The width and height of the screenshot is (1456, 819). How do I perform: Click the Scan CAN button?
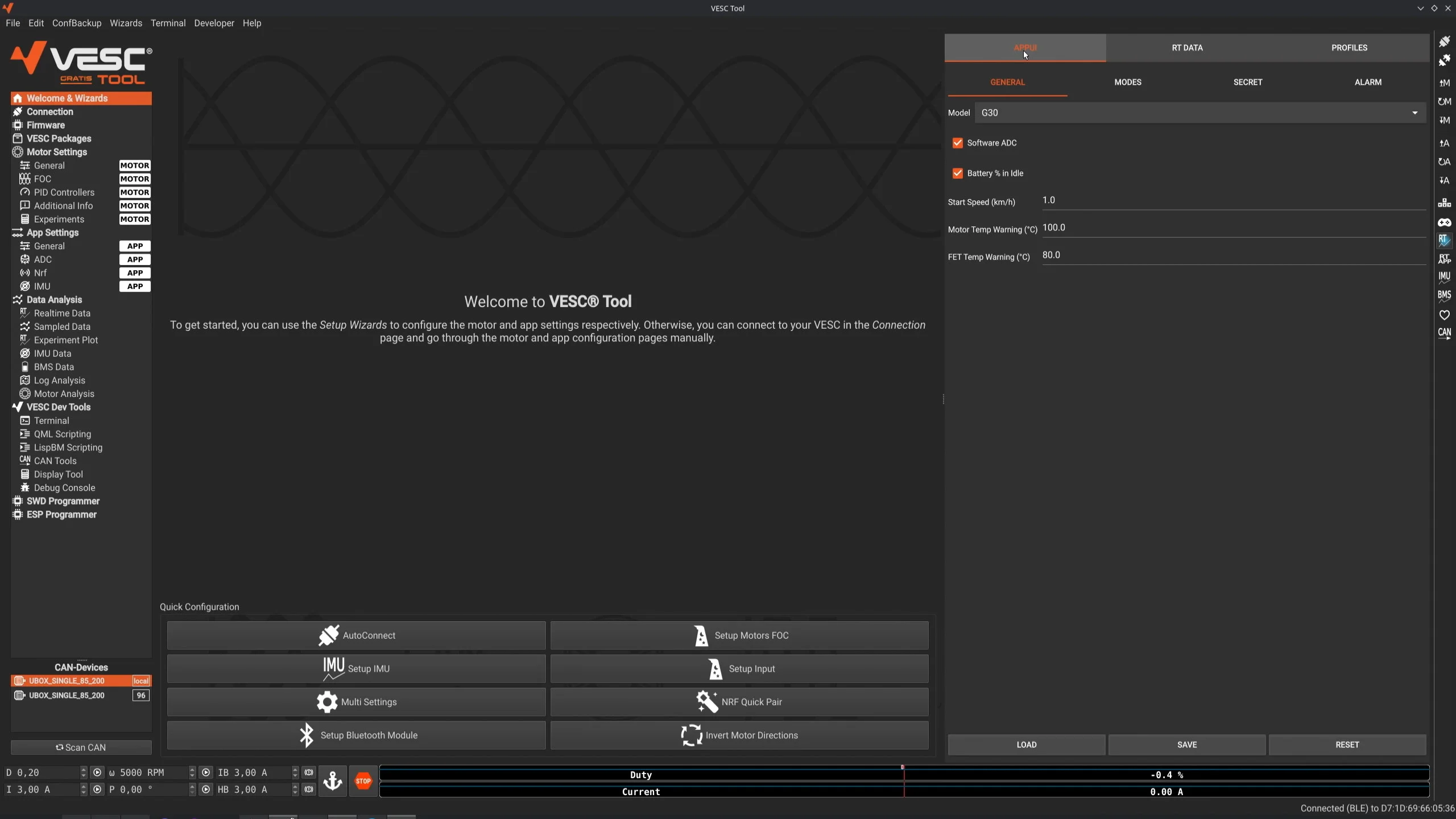81,747
